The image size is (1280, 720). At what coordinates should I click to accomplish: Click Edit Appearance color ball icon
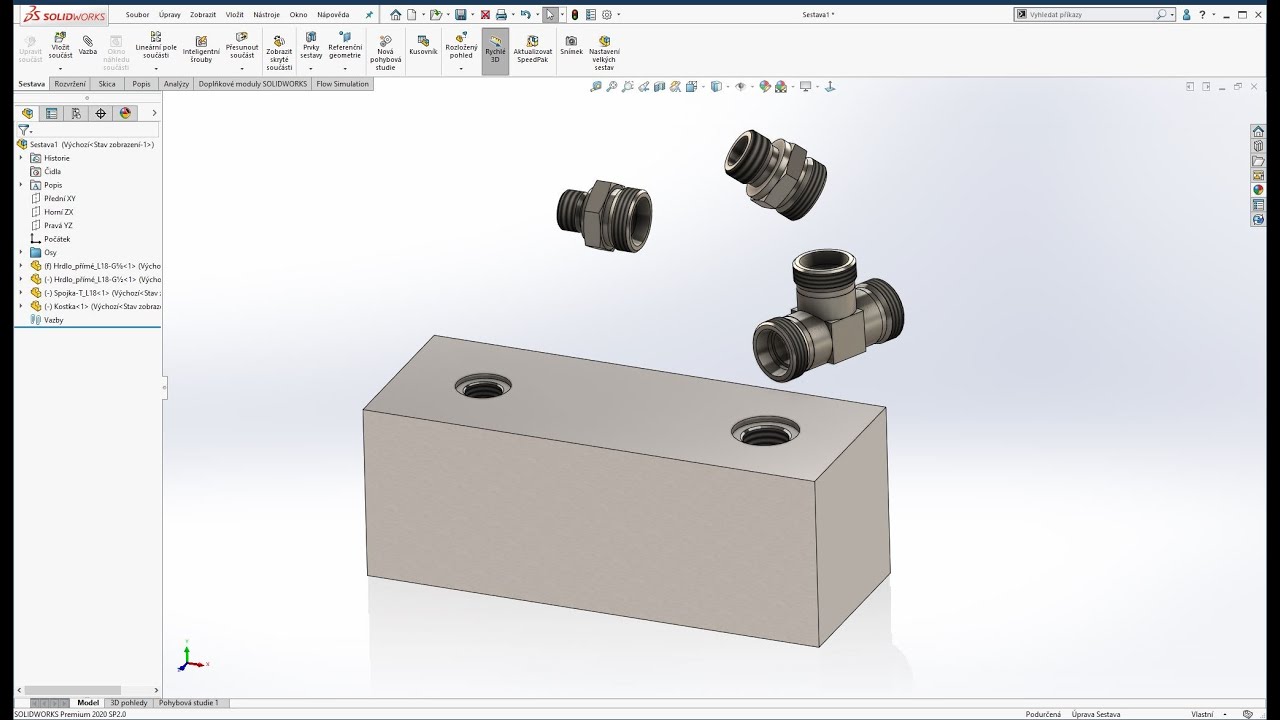[x=765, y=87]
